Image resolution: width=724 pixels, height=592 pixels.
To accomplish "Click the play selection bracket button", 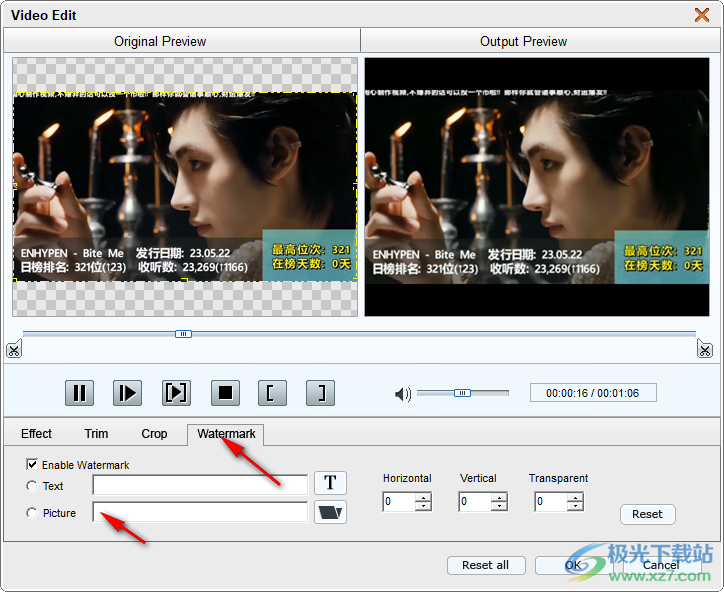I will (x=176, y=393).
